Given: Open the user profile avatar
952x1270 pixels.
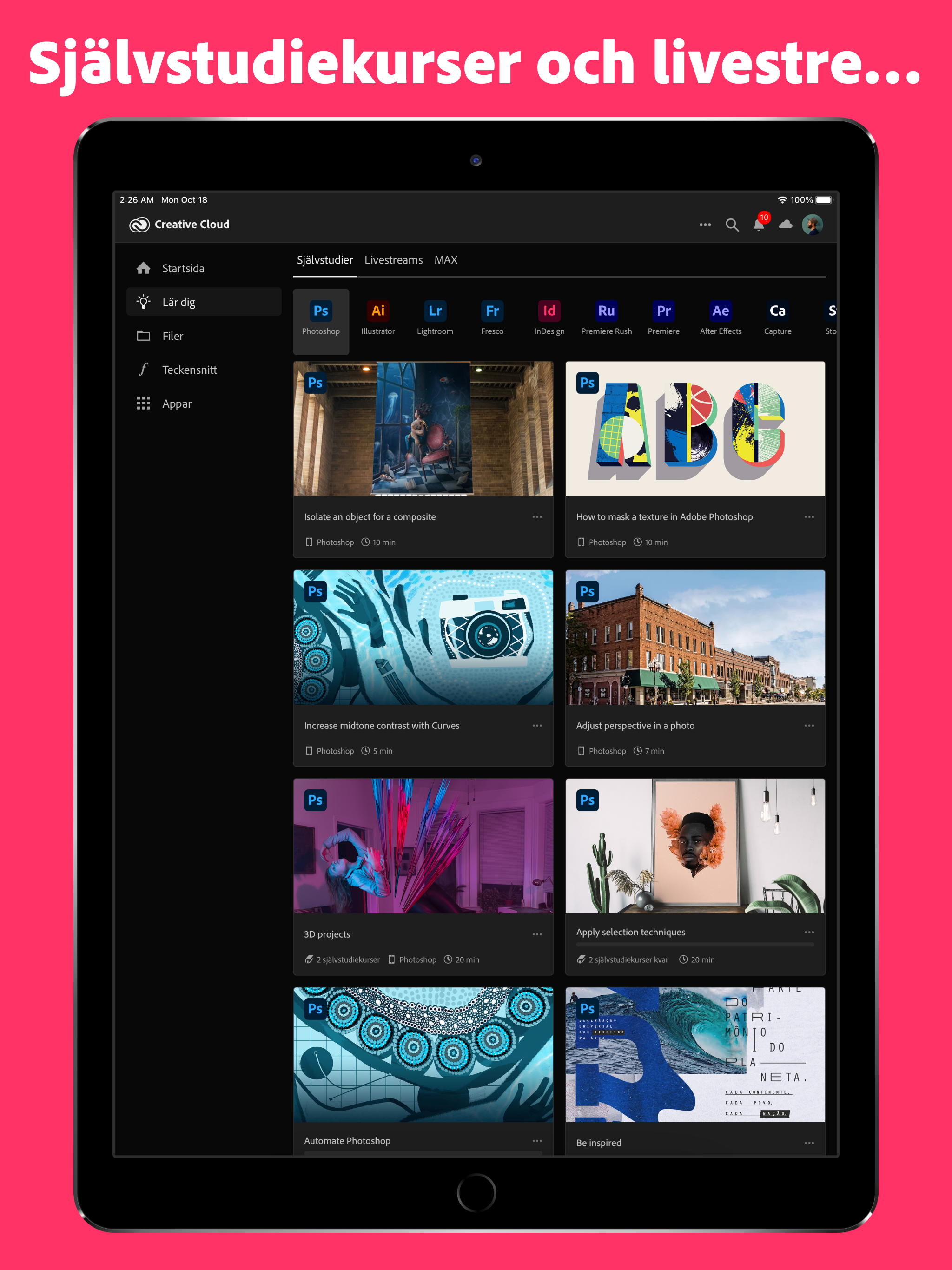Looking at the screenshot, I should pyautogui.click(x=813, y=225).
